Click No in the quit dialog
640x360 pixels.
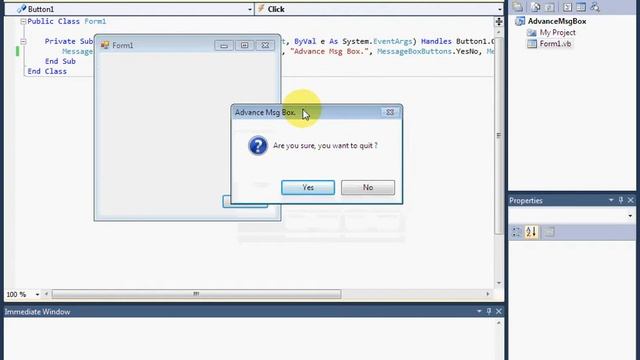pyautogui.click(x=368, y=187)
